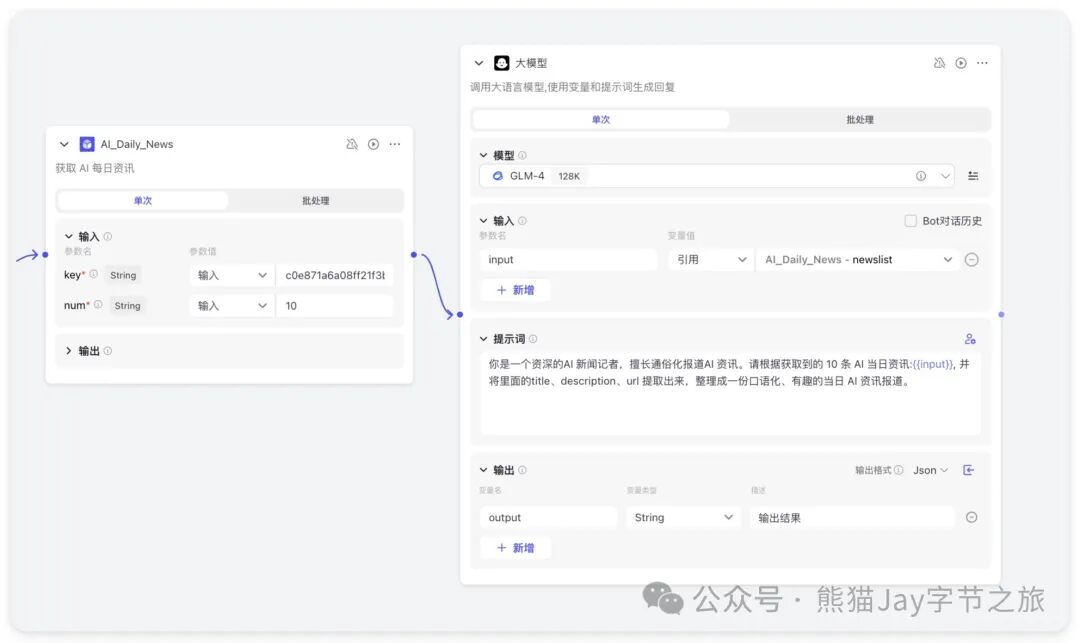Run the 大模型 node test play icon
Viewport: 1080px width, 643px height.
[961, 63]
